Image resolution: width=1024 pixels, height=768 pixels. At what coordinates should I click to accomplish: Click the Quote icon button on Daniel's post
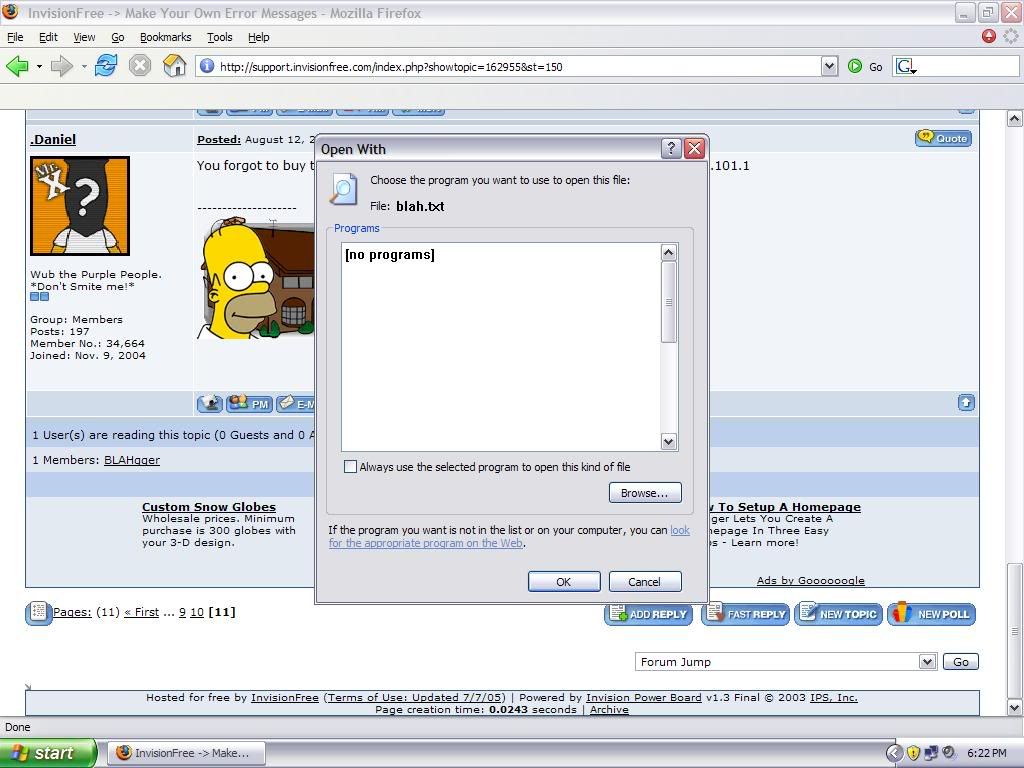pyautogui.click(x=943, y=138)
